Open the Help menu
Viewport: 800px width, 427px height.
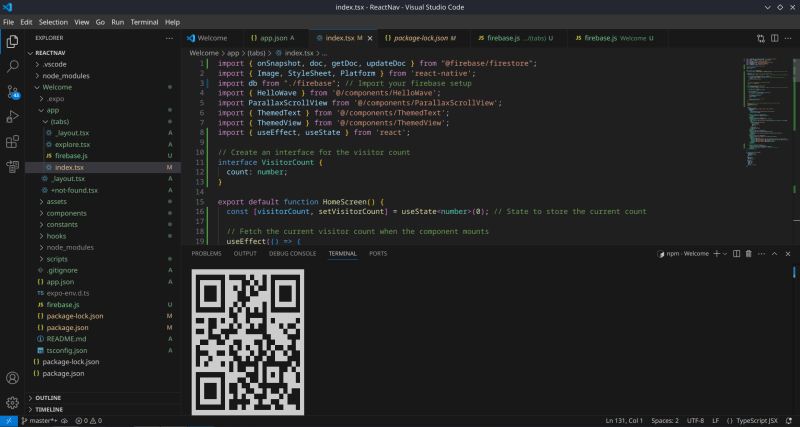(x=172, y=22)
